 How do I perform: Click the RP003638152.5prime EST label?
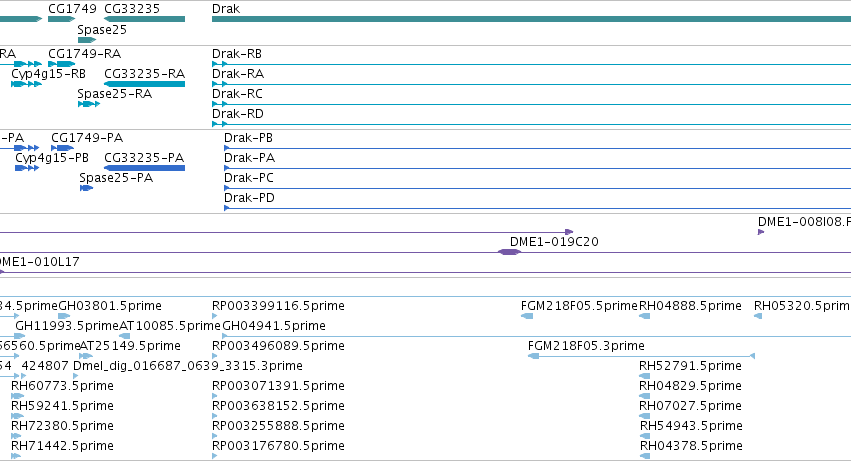pos(278,407)
